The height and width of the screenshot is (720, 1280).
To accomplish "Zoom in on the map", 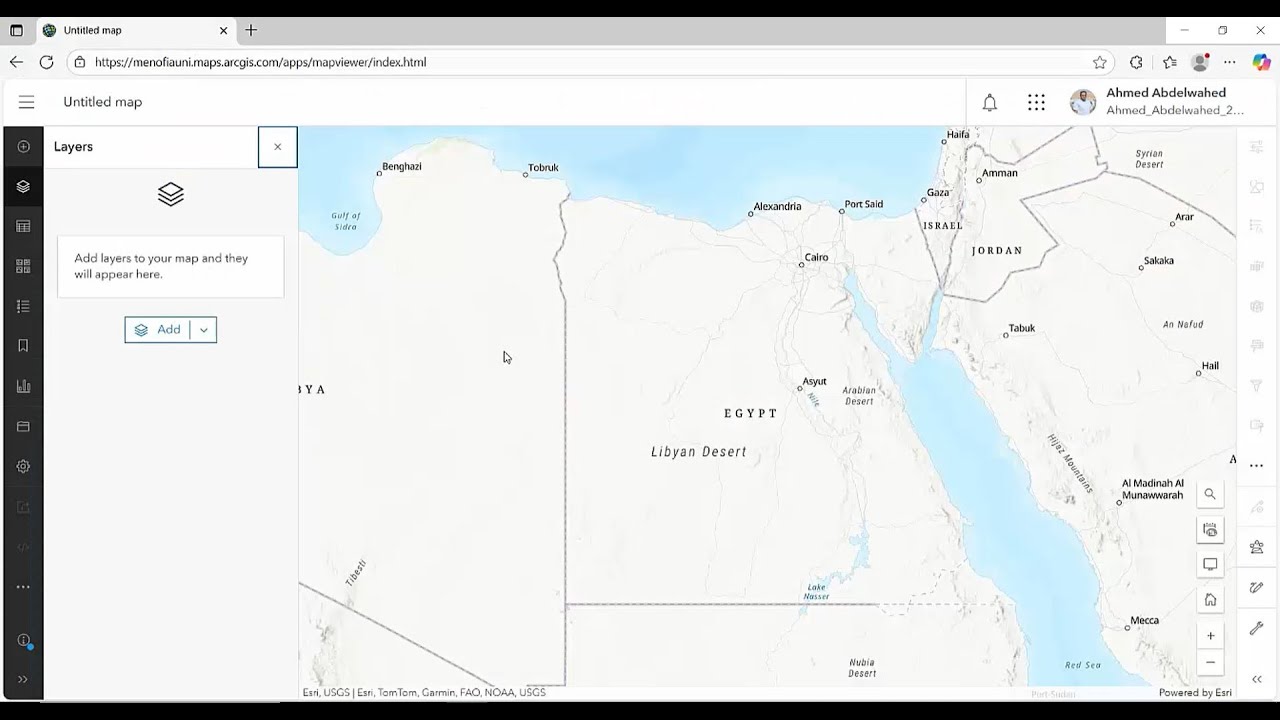I will (x=1210, y=636).
